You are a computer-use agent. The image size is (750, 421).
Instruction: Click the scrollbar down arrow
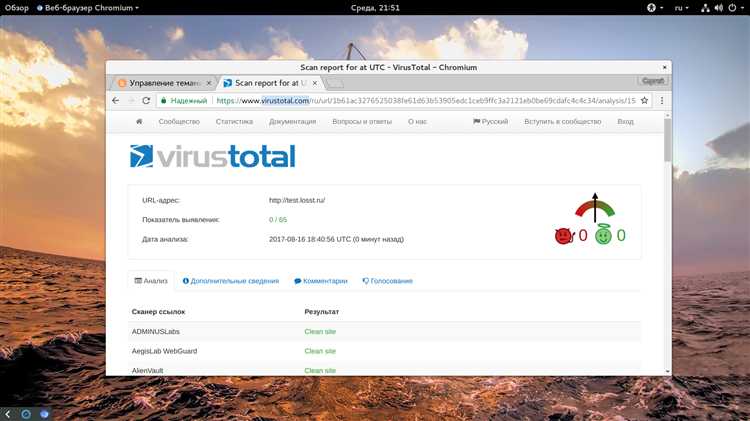pyautogui.click(x=667, y=371)
